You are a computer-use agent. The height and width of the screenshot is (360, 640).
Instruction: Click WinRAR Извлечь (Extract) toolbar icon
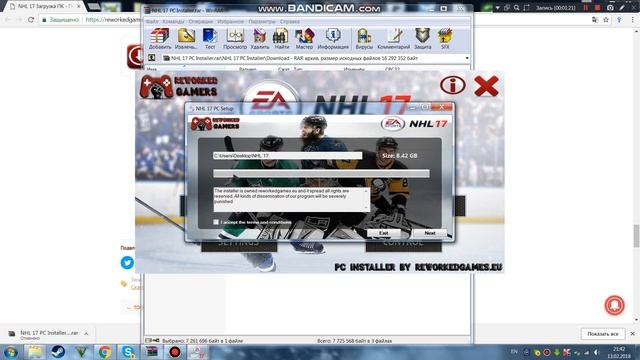186,39
